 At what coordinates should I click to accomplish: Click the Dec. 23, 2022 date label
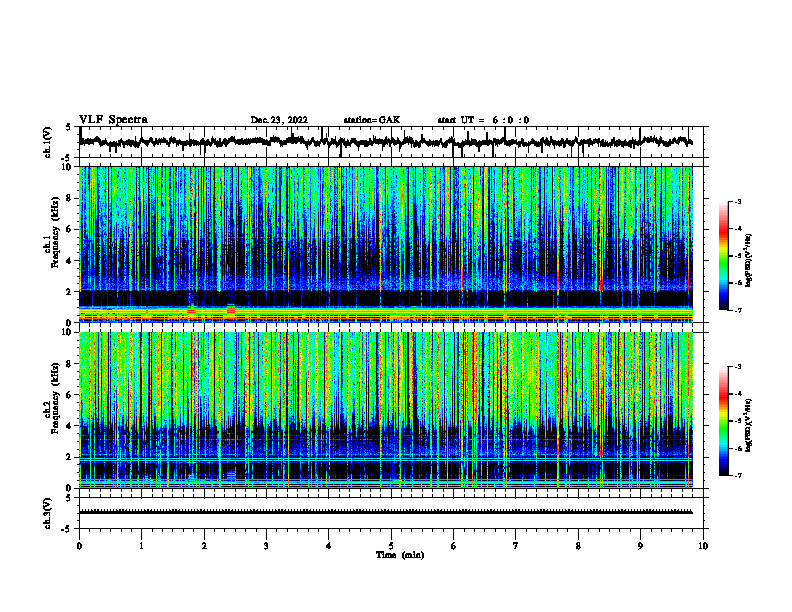(279, 120)
